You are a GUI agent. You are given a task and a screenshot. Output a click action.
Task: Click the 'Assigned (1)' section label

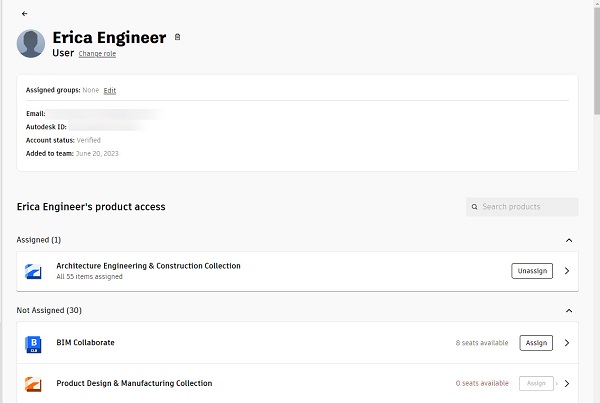(x=39, y=240)
